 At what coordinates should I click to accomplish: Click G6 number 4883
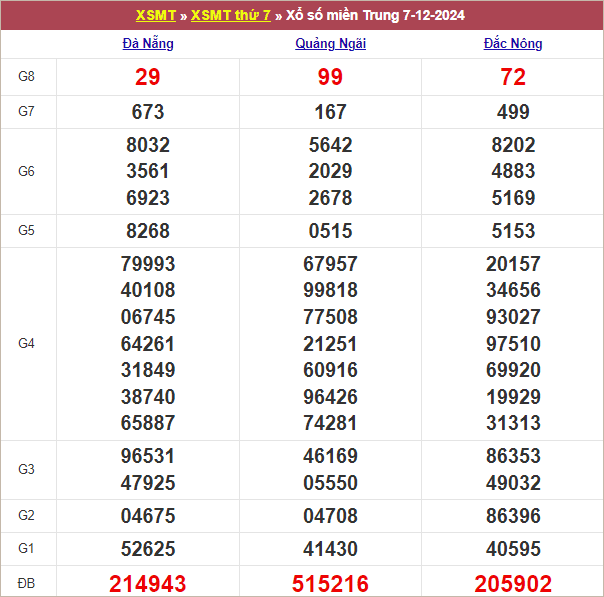[x=513, y=171]
